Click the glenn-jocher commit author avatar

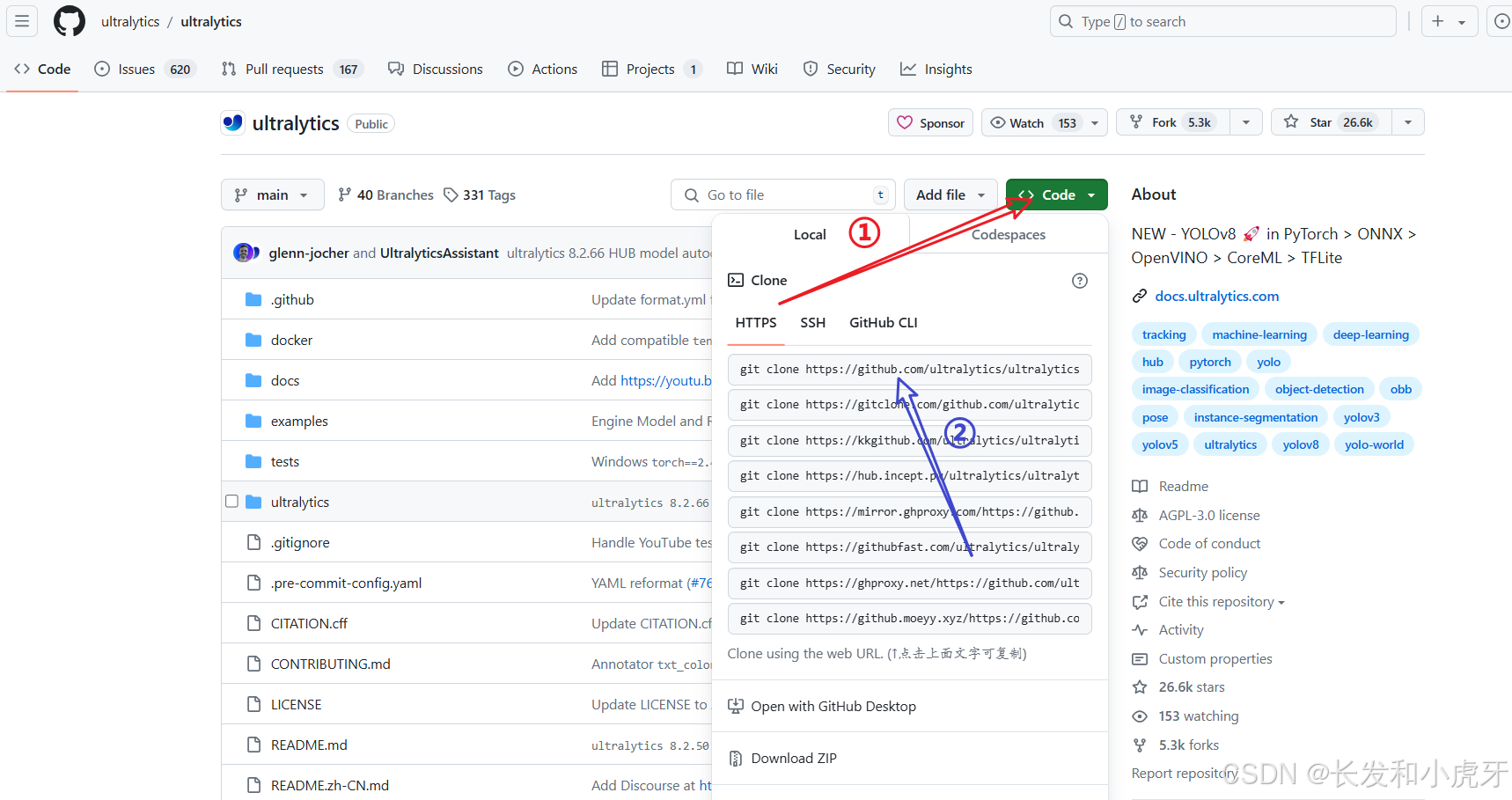click(x=244, y=253)
